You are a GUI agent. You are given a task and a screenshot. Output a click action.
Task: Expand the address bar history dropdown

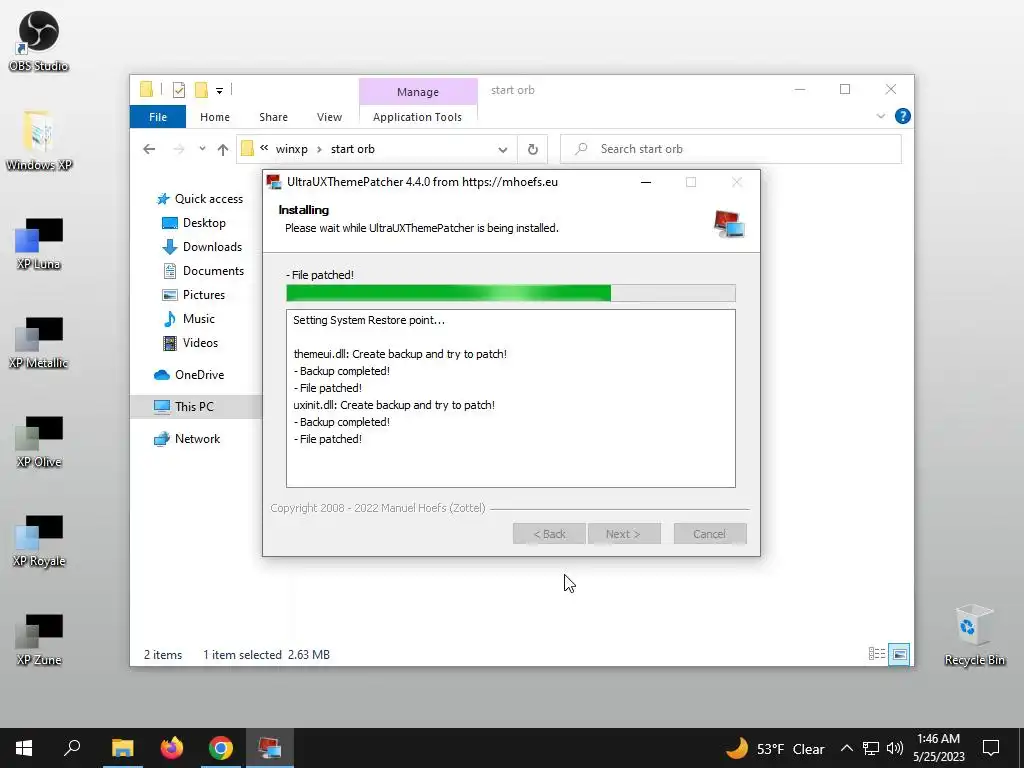503,150
